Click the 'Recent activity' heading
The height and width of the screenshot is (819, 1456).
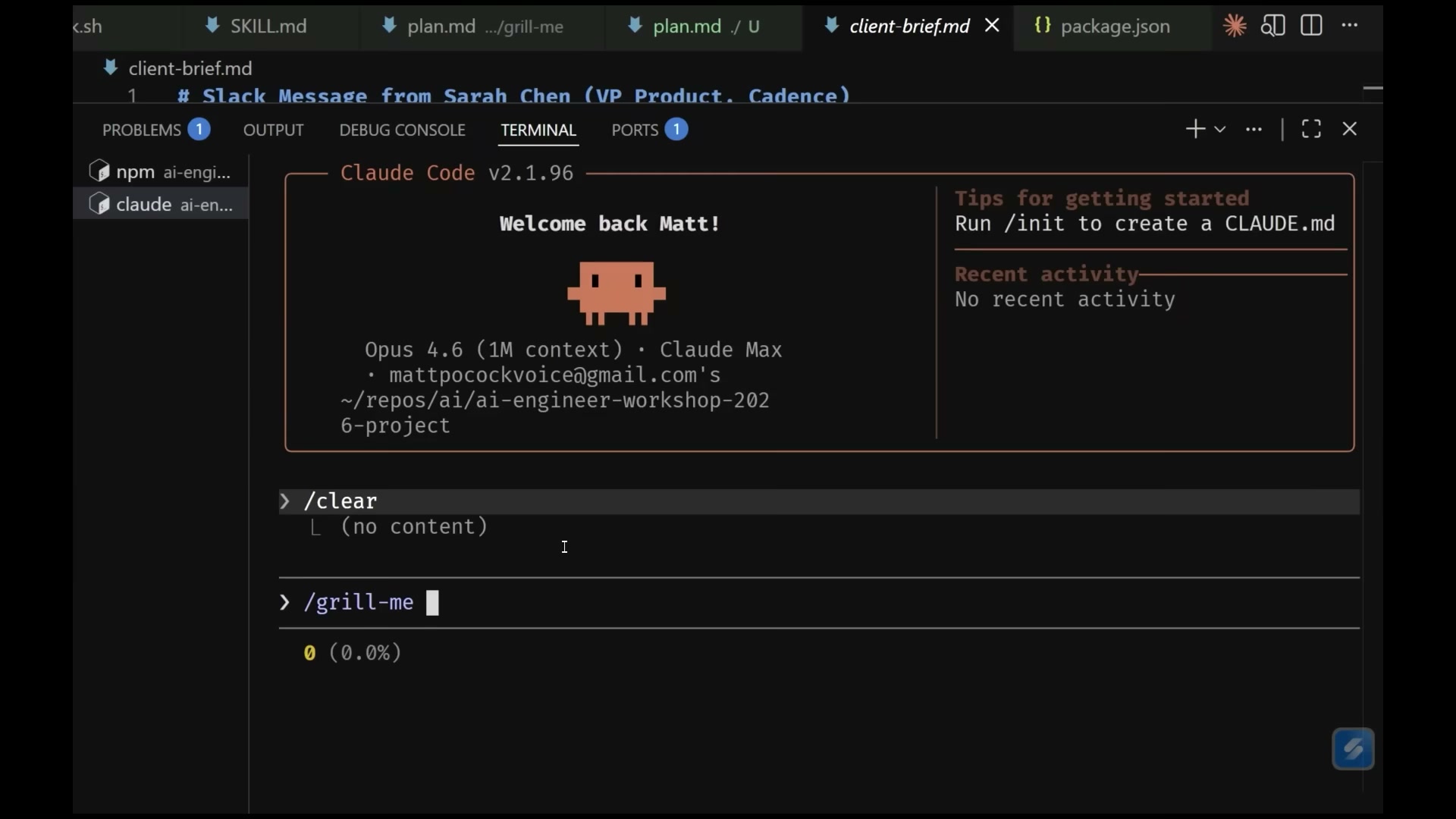(x=1046, y=275)
